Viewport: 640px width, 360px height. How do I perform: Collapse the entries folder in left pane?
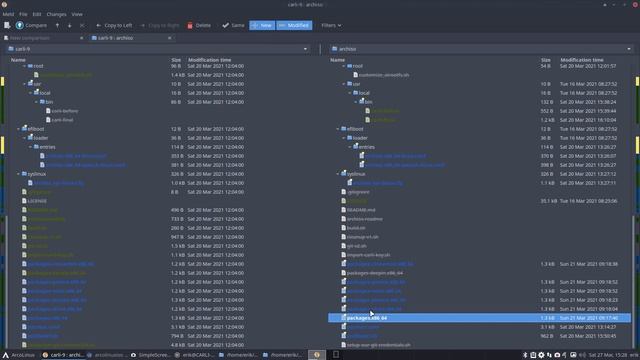point(31,147)
